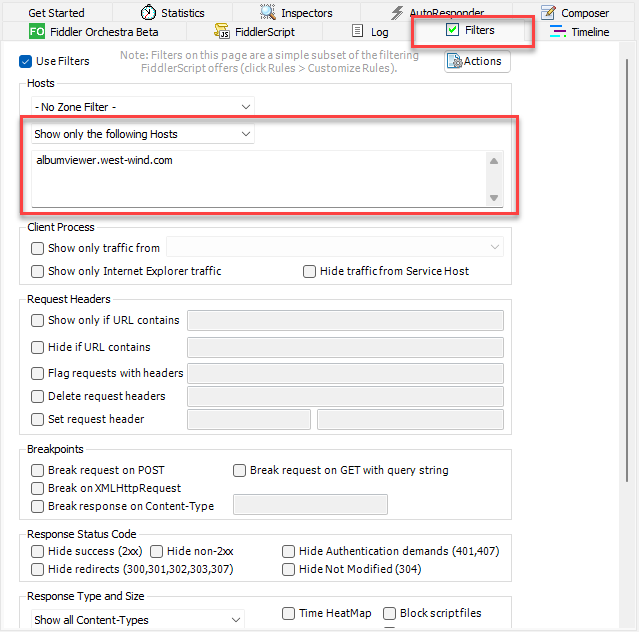Click the Inspectors magnifier icon

pos(268,13)
